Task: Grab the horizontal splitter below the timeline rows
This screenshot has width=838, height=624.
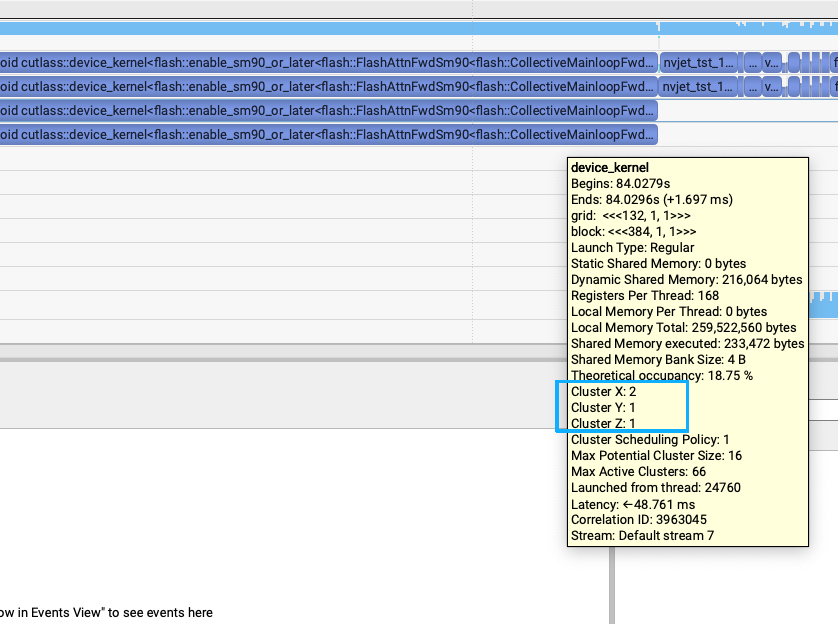Action: pyautogui.click(x=300, y=347)
